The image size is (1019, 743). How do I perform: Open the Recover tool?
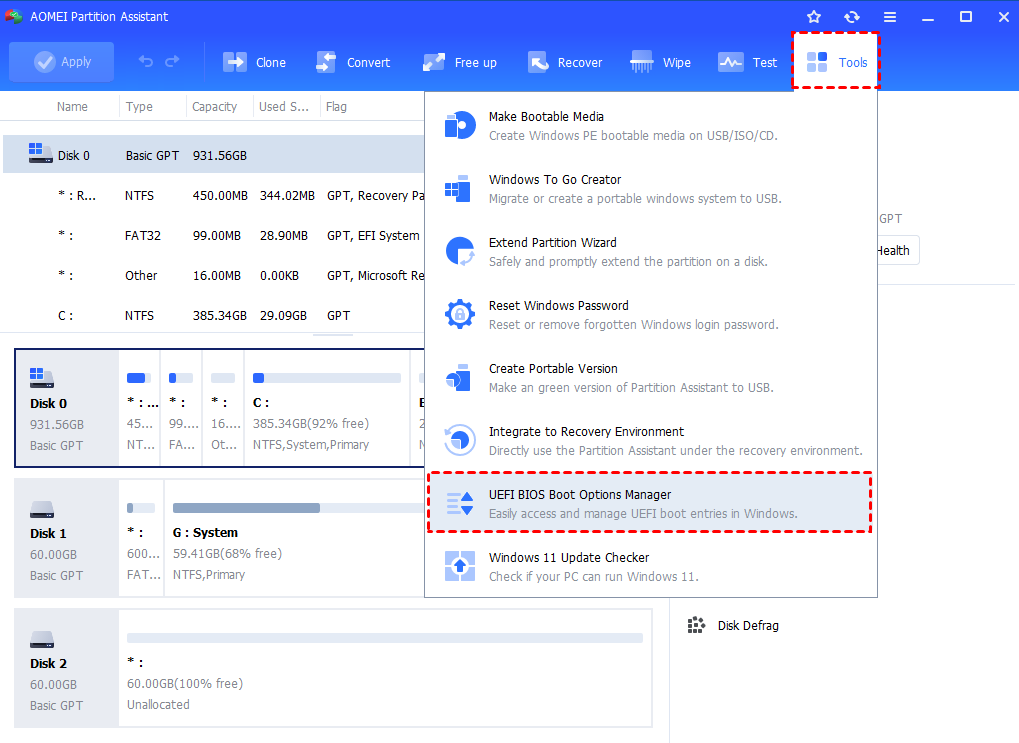click(x=564, y=62)
